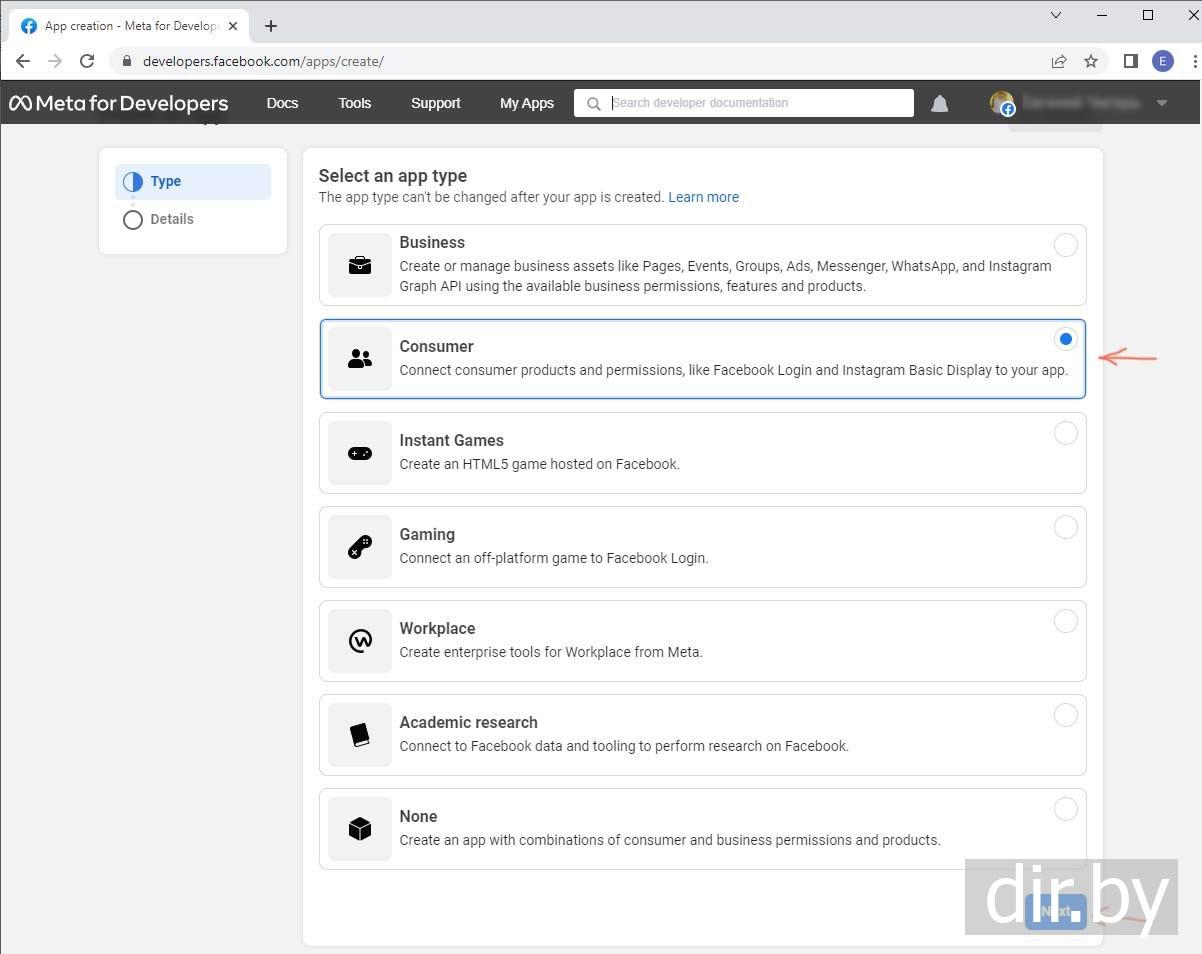Select the Workplace radio button
This screenshot has width=1202, height=954.
[x=1066, y=621]
